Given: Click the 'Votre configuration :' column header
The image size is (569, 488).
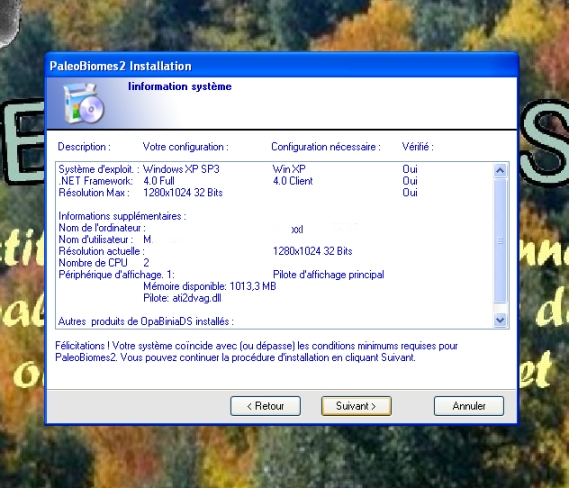Looking at the screenshot, I should [186, 147].
